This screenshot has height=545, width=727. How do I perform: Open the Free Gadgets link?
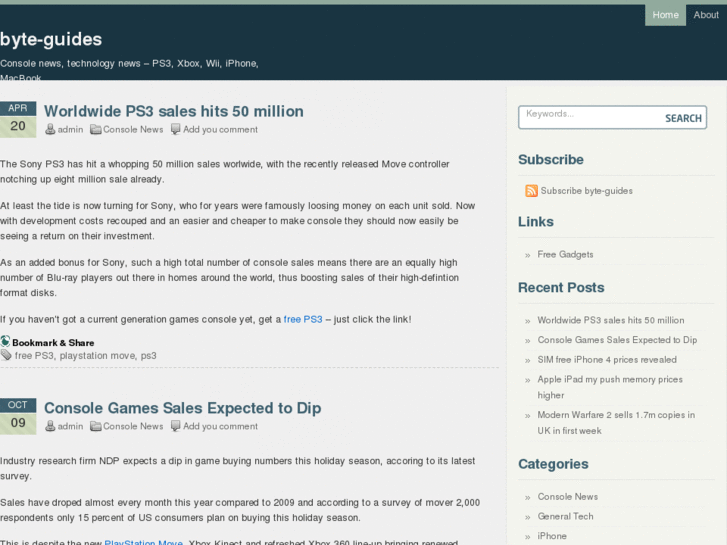click(565, 254)
